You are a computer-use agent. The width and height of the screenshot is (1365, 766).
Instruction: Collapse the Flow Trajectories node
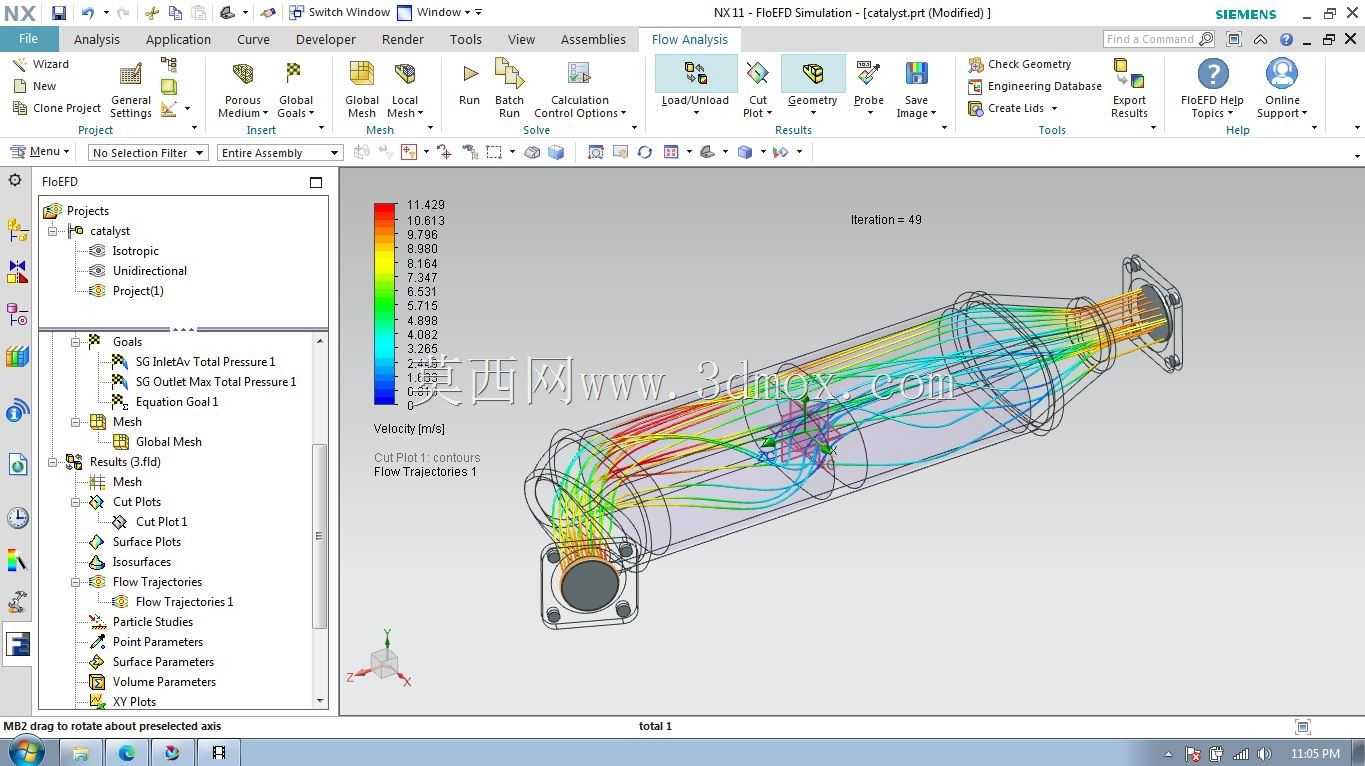(76, 582)
